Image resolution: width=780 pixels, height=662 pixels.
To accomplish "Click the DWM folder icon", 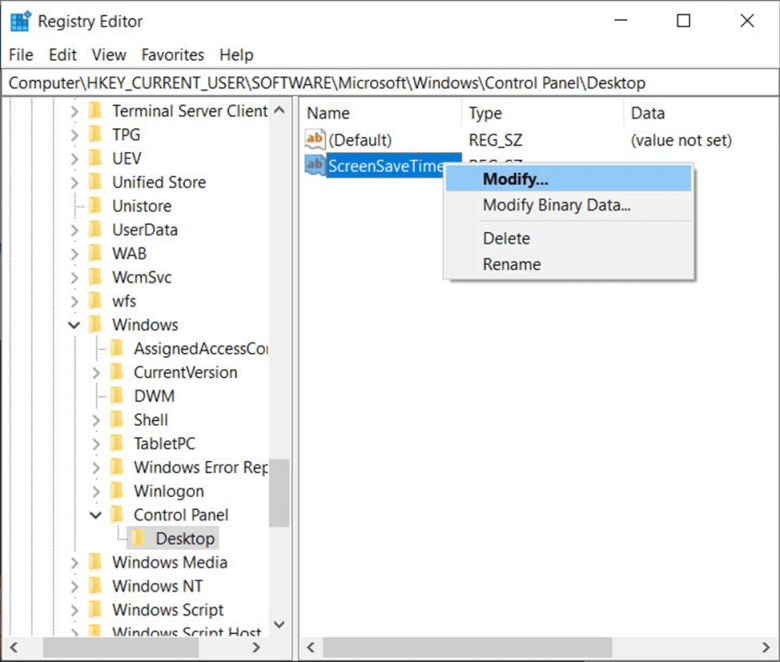I will point(117,395).
